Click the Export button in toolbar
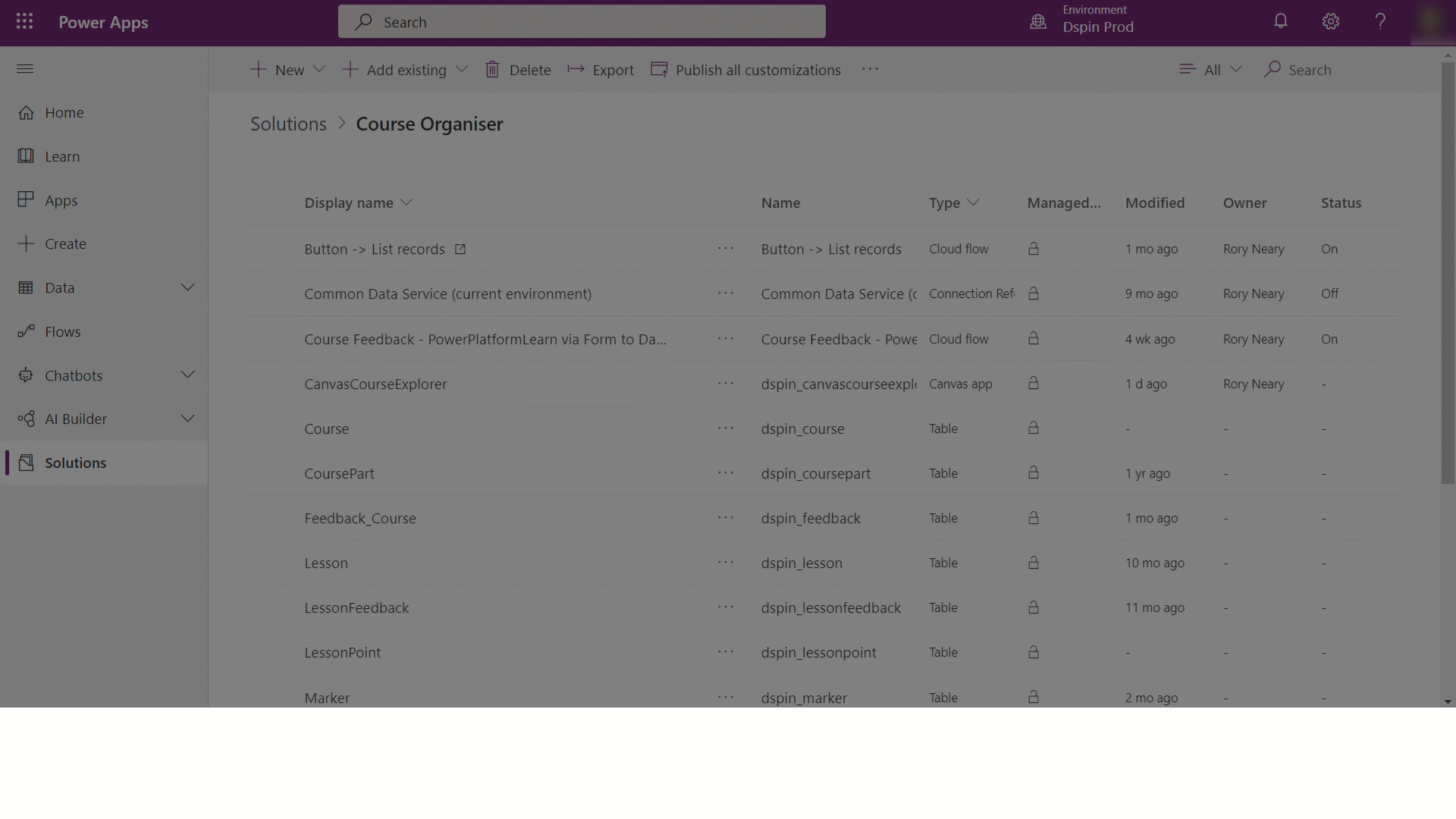The height and width of the screenshot is (819, 1456). [x=600, y=69]
